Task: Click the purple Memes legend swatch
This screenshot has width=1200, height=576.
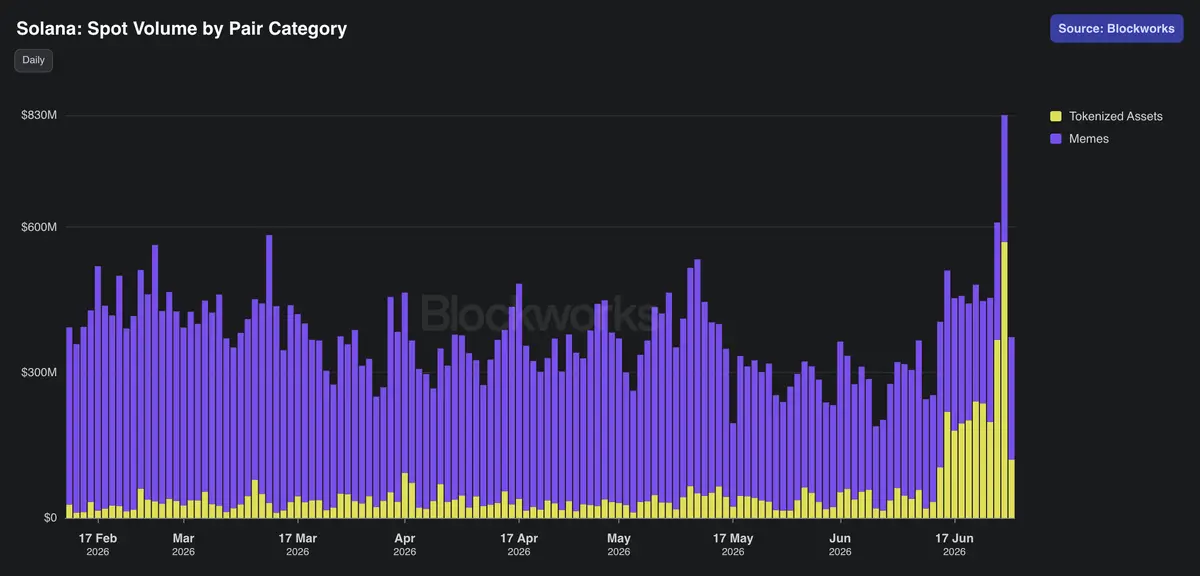Action: pyautogui.click(x=1055, y=139)
